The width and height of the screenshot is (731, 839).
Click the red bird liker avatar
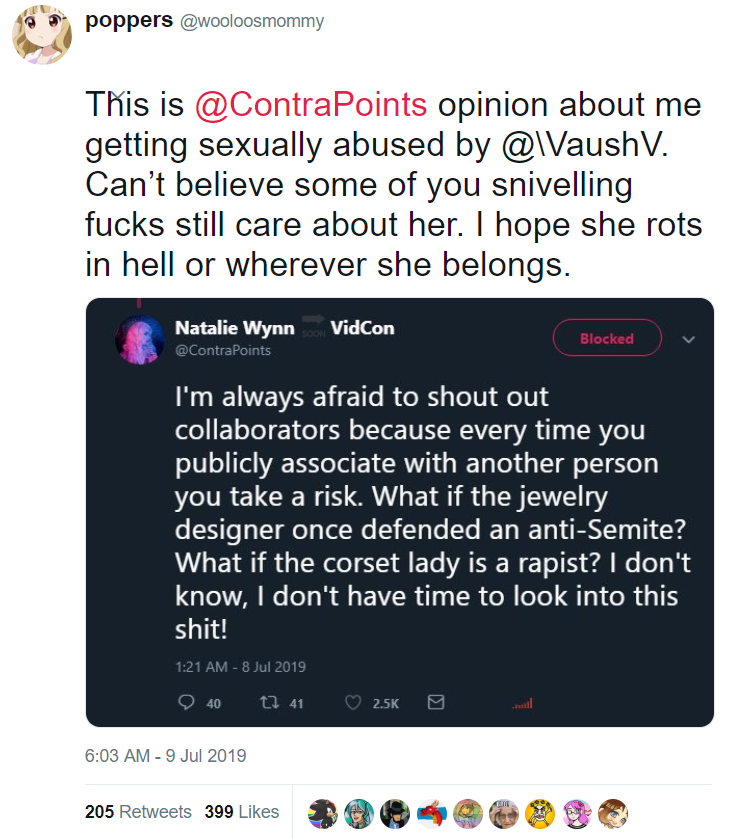432,813
